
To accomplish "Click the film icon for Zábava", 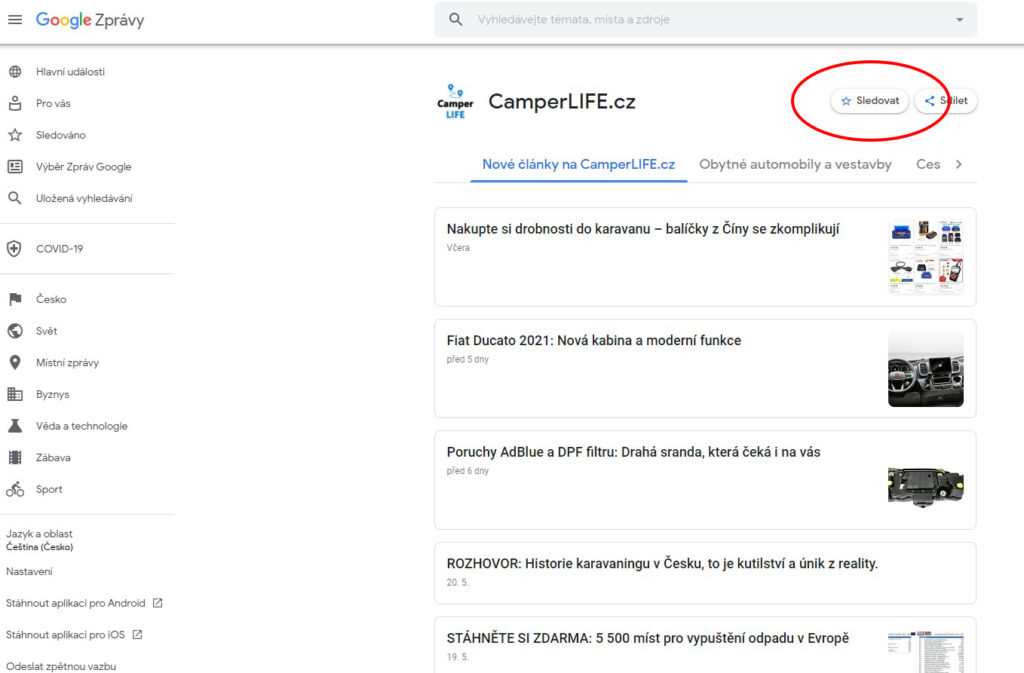I will (x=15, y=458).
